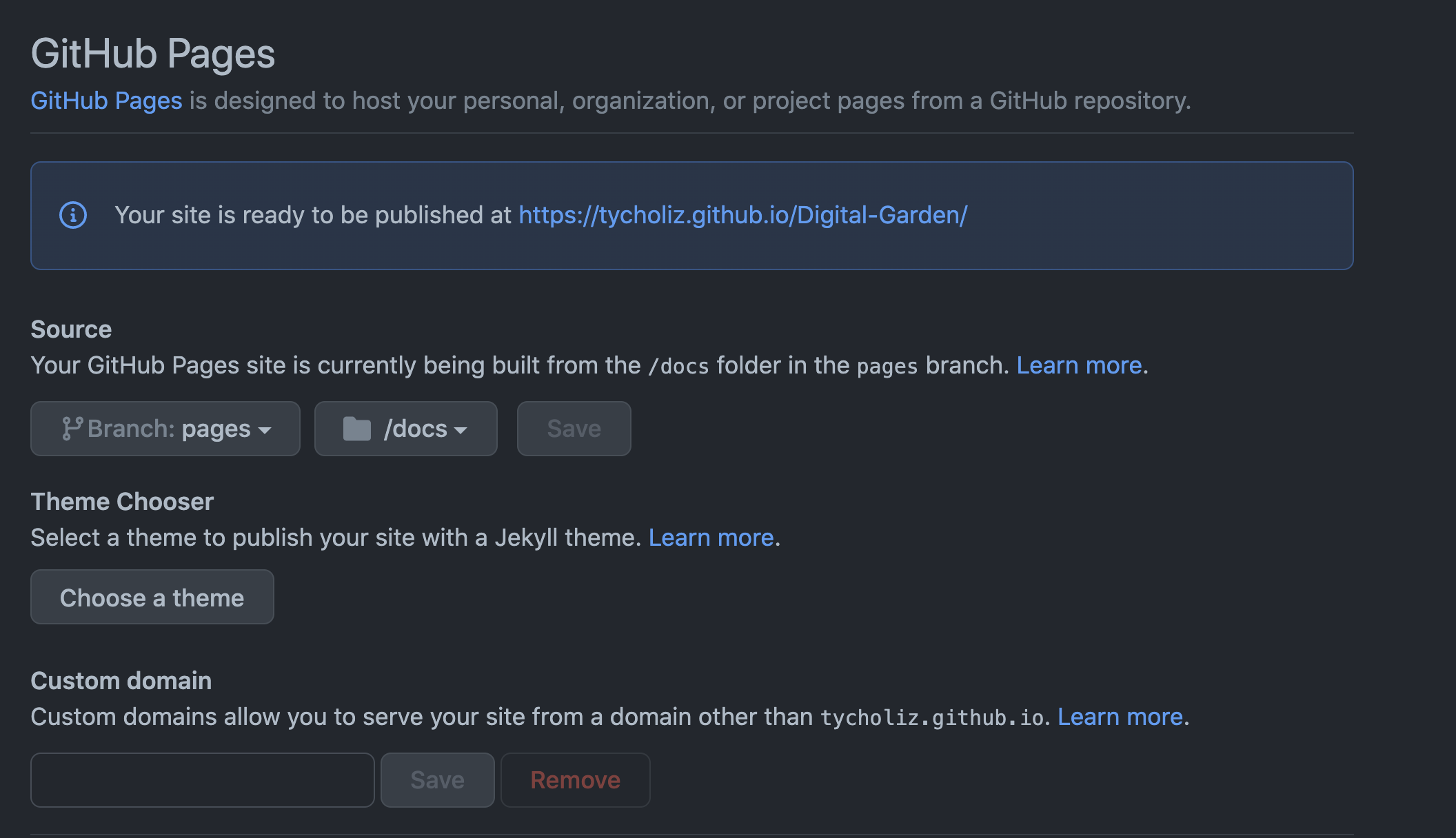Click the branch icon in the Branch selector
Image resolution: width=1456 pixels, height=838 pixels.
[x=71, y=428]
